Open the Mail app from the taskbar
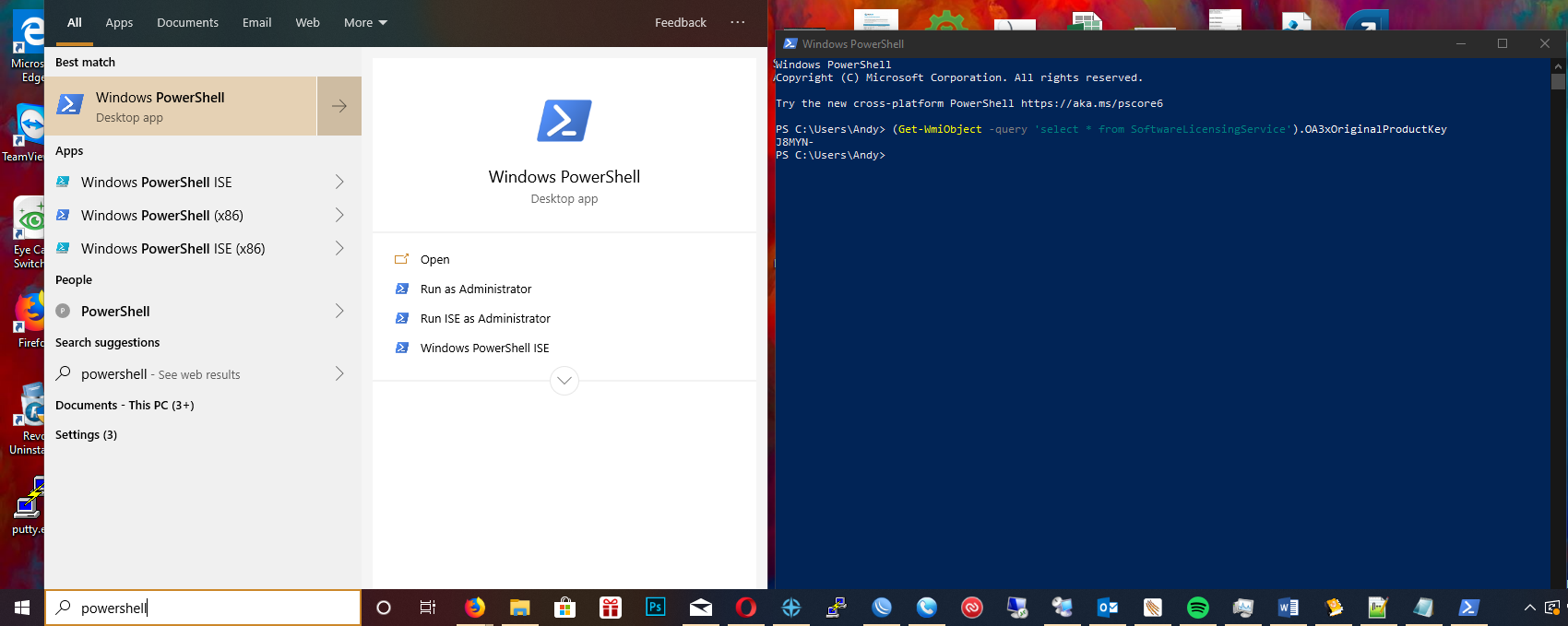The image size is (1568, 626). (701, 608)
